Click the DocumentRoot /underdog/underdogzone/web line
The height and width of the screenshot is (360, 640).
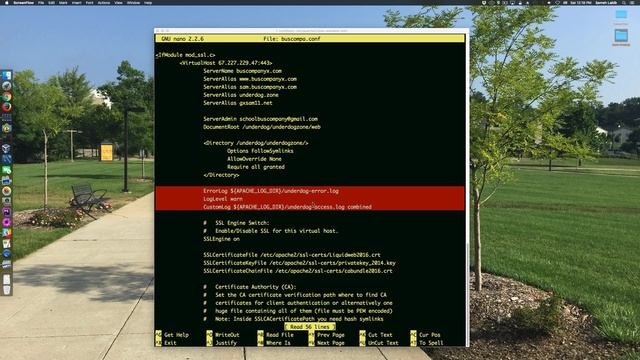[262, 127]
